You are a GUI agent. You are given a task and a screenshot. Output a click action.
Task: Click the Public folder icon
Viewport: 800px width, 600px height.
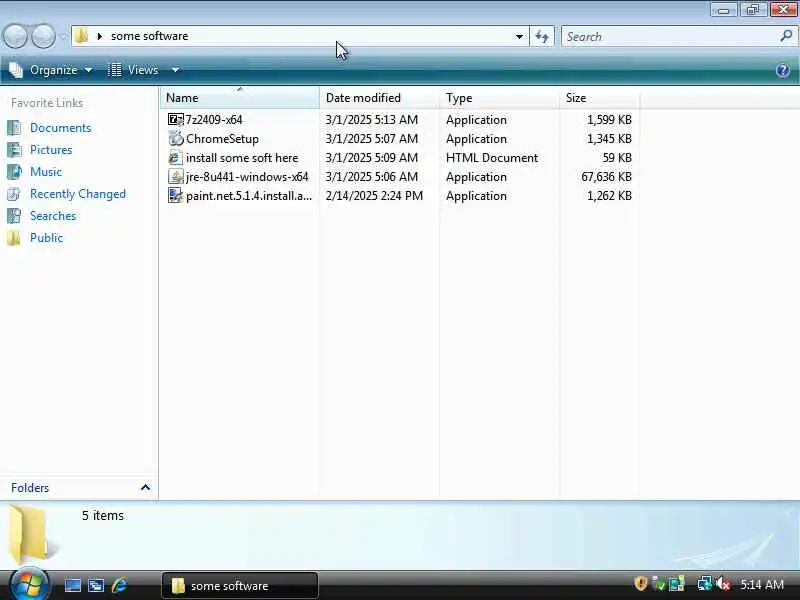[14, 238]
